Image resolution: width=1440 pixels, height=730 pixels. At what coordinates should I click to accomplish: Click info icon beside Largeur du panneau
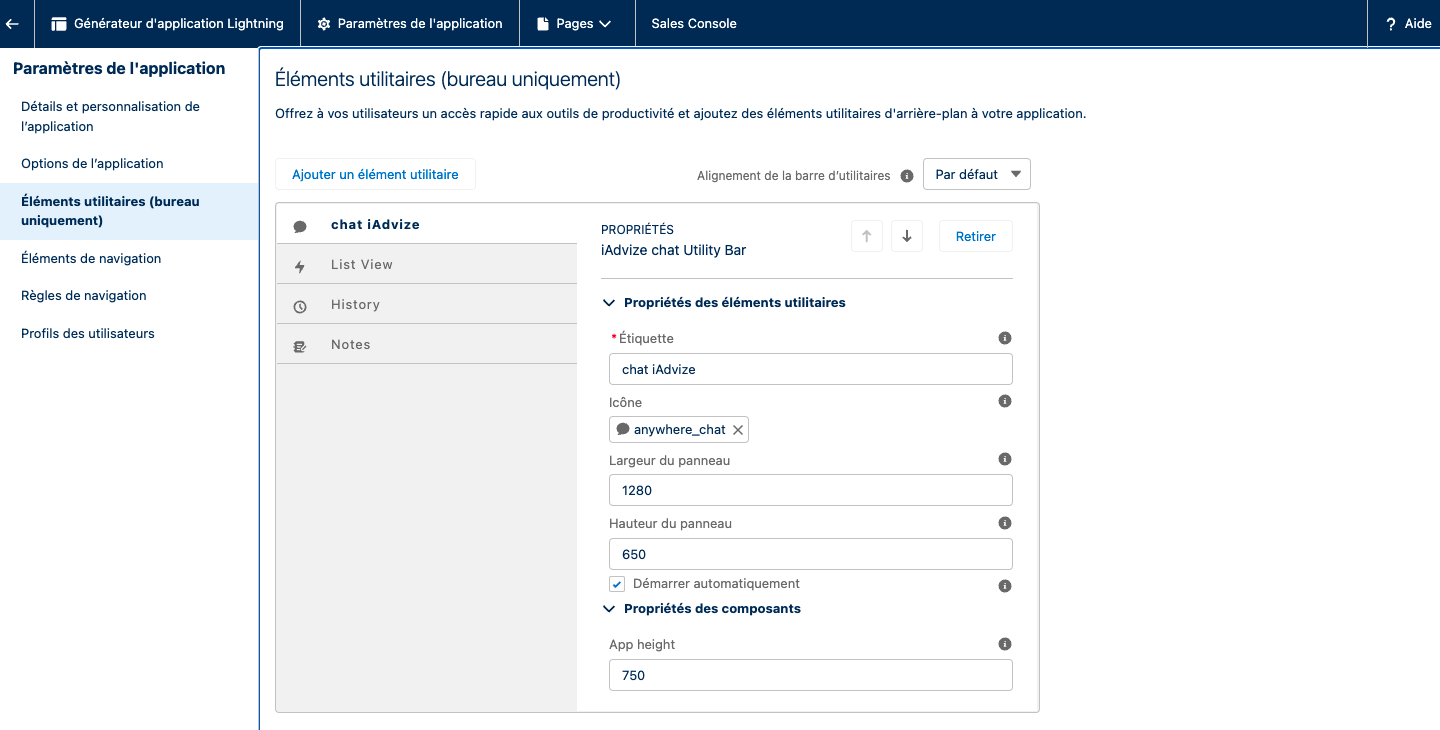pyautogui.click(x=1005, y=460)
